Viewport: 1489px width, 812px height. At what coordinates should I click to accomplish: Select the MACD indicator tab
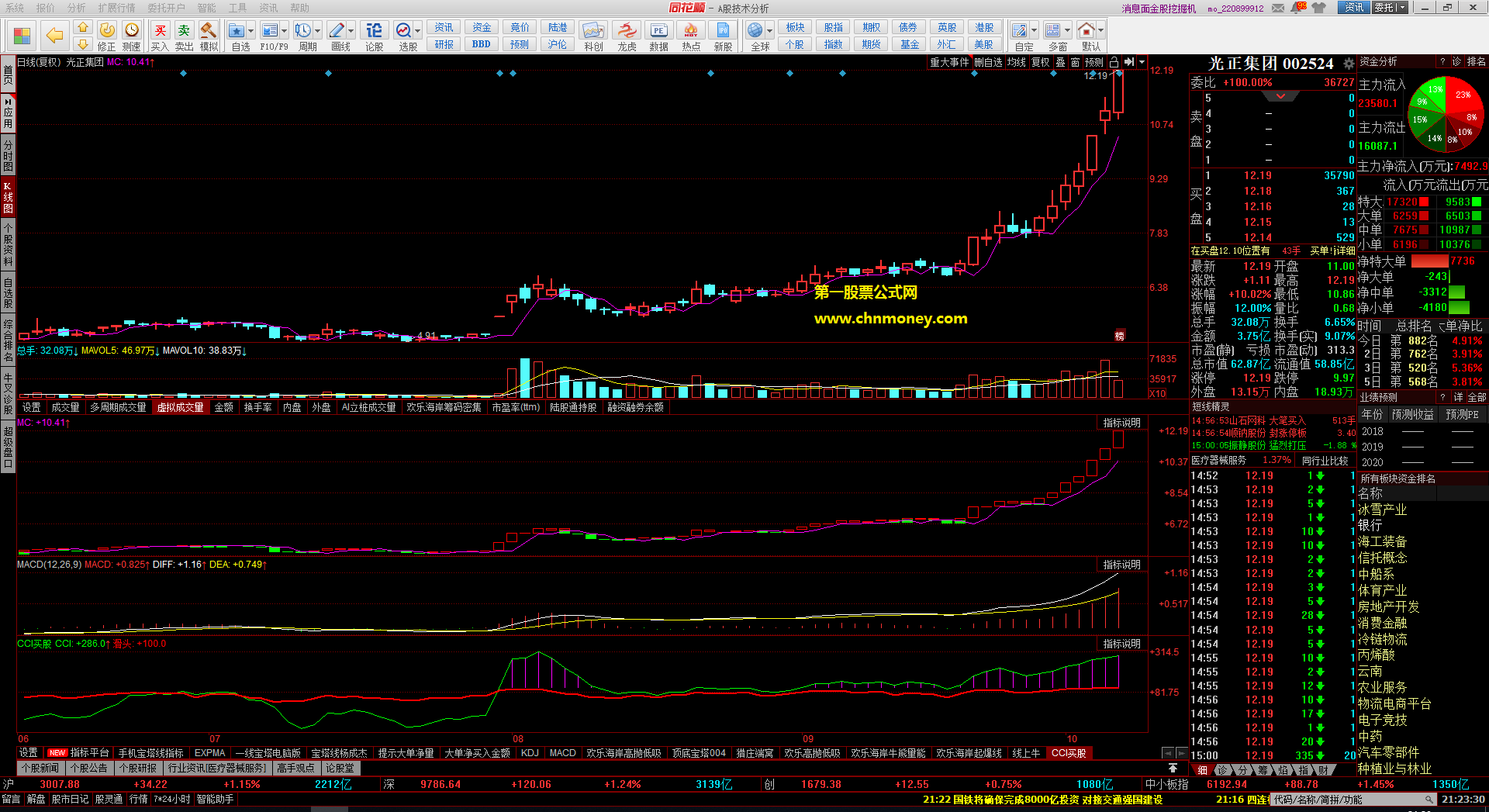click(562, 753)
